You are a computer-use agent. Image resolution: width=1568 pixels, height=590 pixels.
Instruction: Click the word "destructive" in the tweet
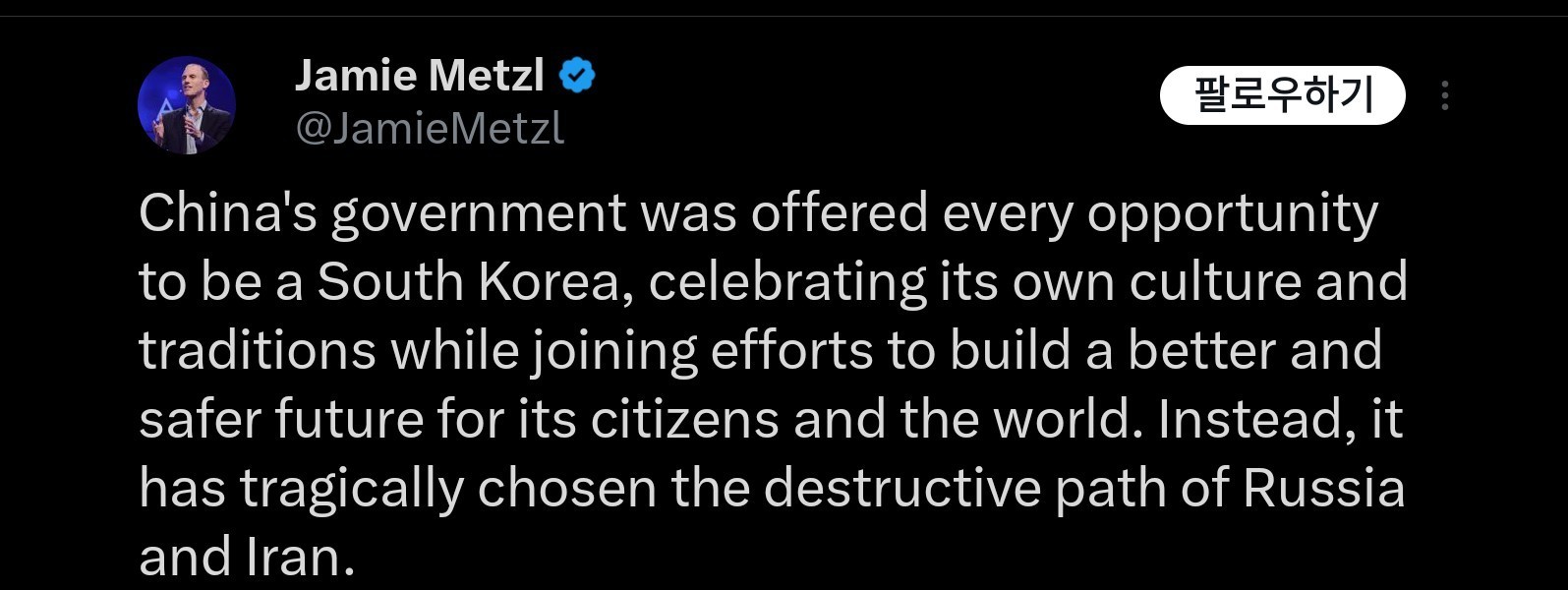[x=901, y=489]
